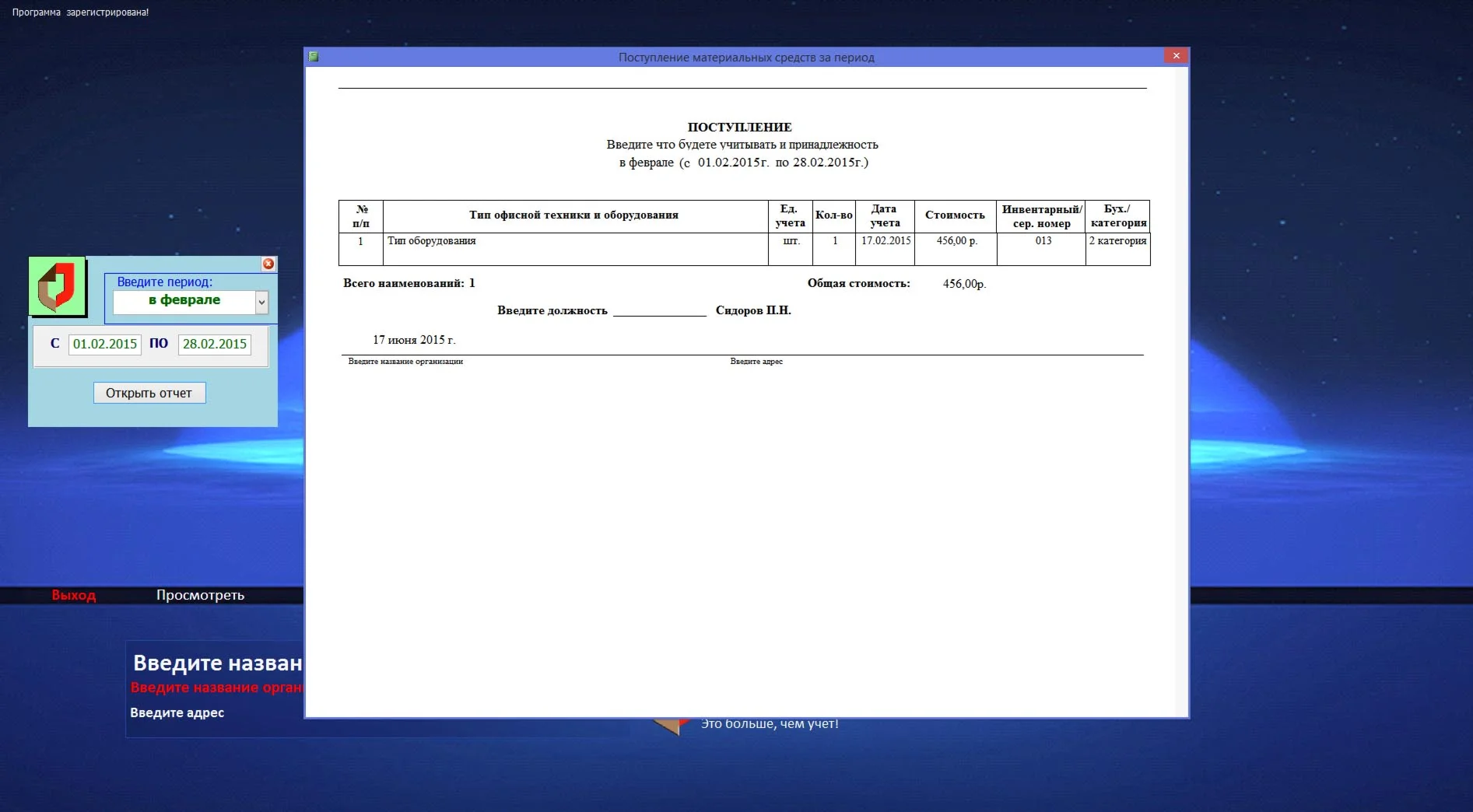Click the 'Стоимость' column header
The height and width of the screenshot is (812, 1473).
(x=955, y=215)
